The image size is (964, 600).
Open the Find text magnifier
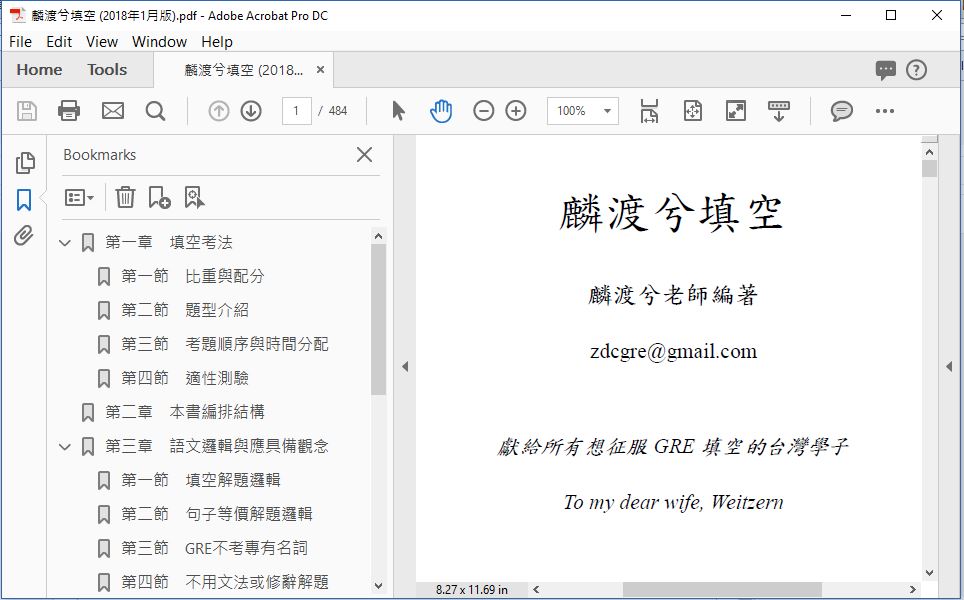[x=156, y=111]
